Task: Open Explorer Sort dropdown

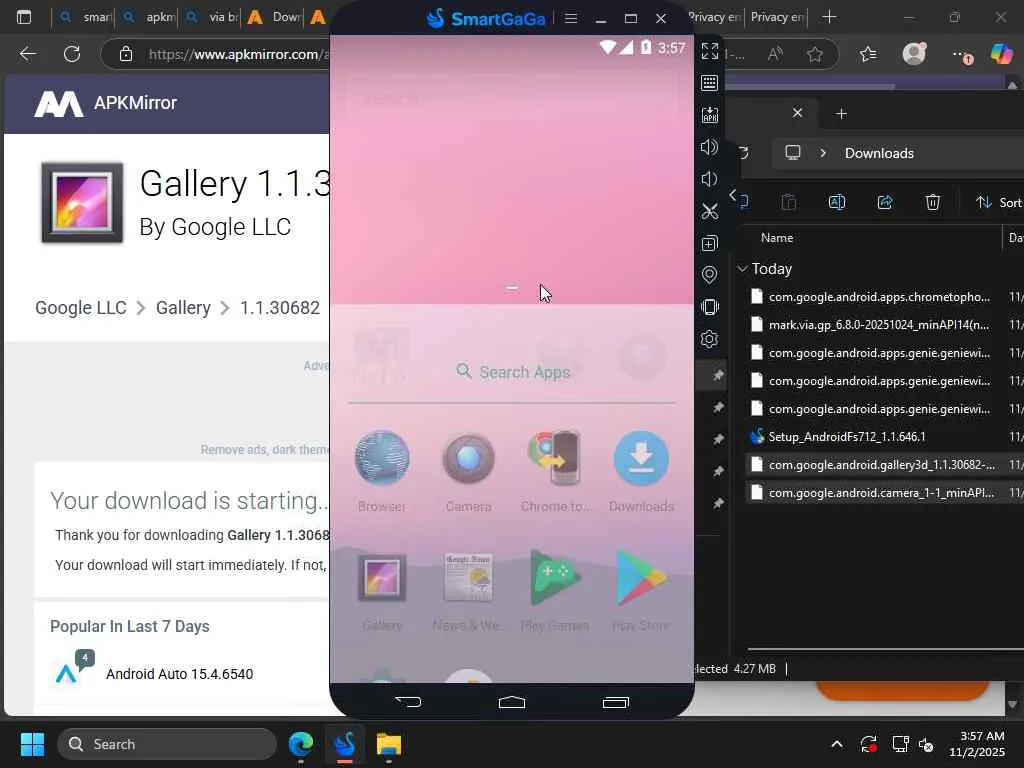Action: (999, 202)
